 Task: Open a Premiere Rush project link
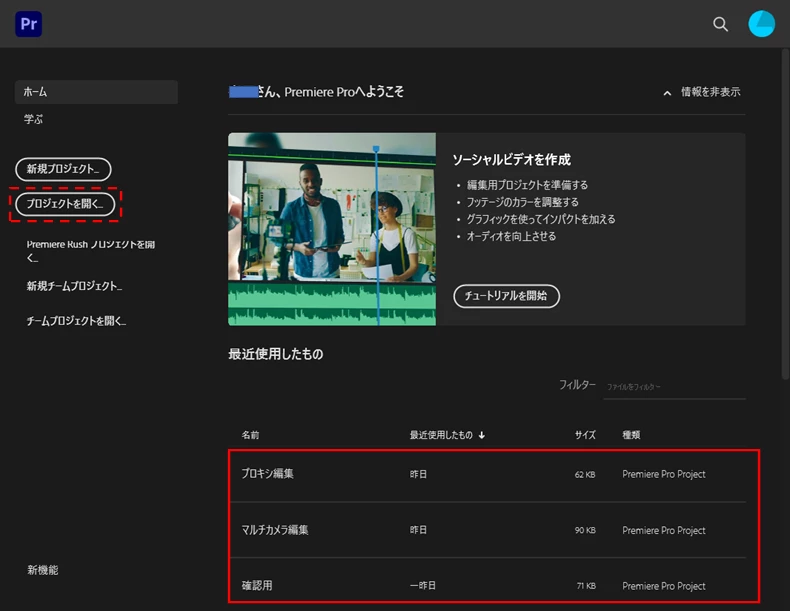(91, 250)
